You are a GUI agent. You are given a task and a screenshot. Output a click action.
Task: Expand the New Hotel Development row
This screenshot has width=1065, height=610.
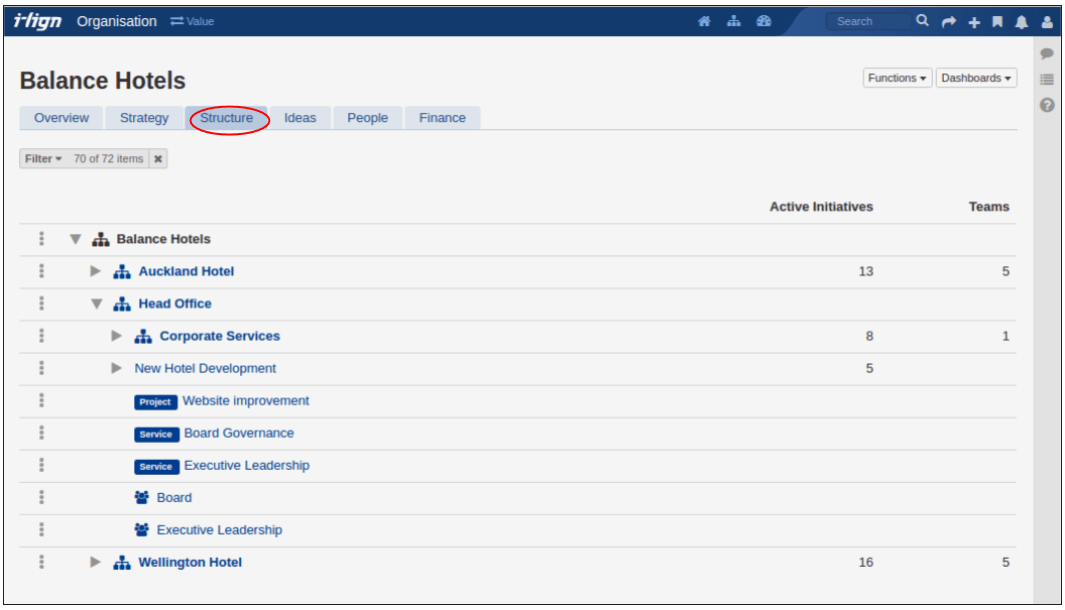[x=117, y=368]
